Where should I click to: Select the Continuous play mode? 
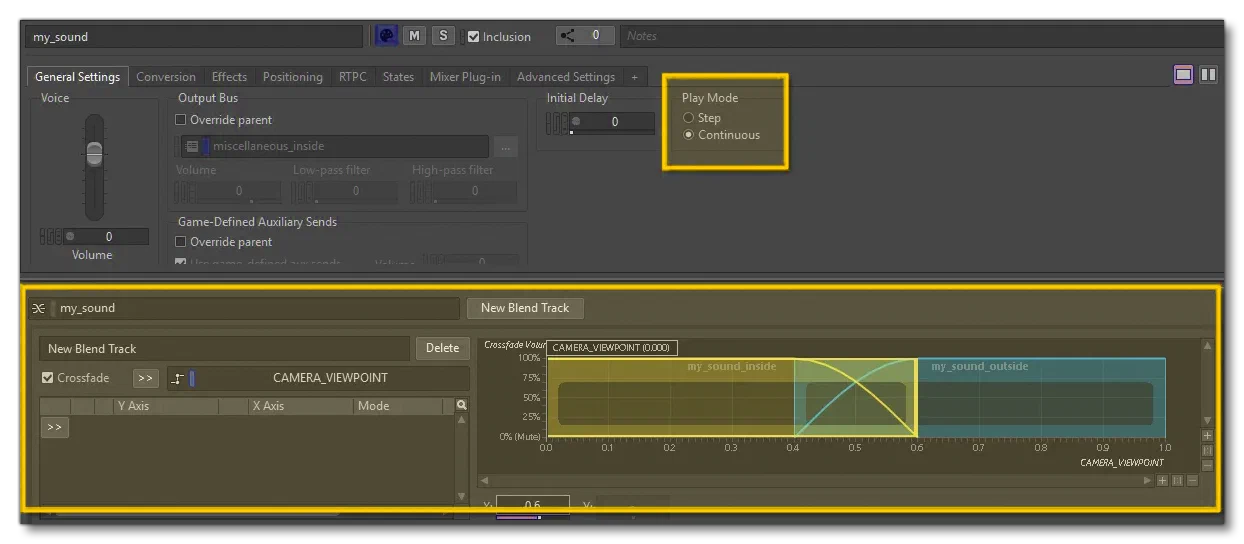coord(688,135)
